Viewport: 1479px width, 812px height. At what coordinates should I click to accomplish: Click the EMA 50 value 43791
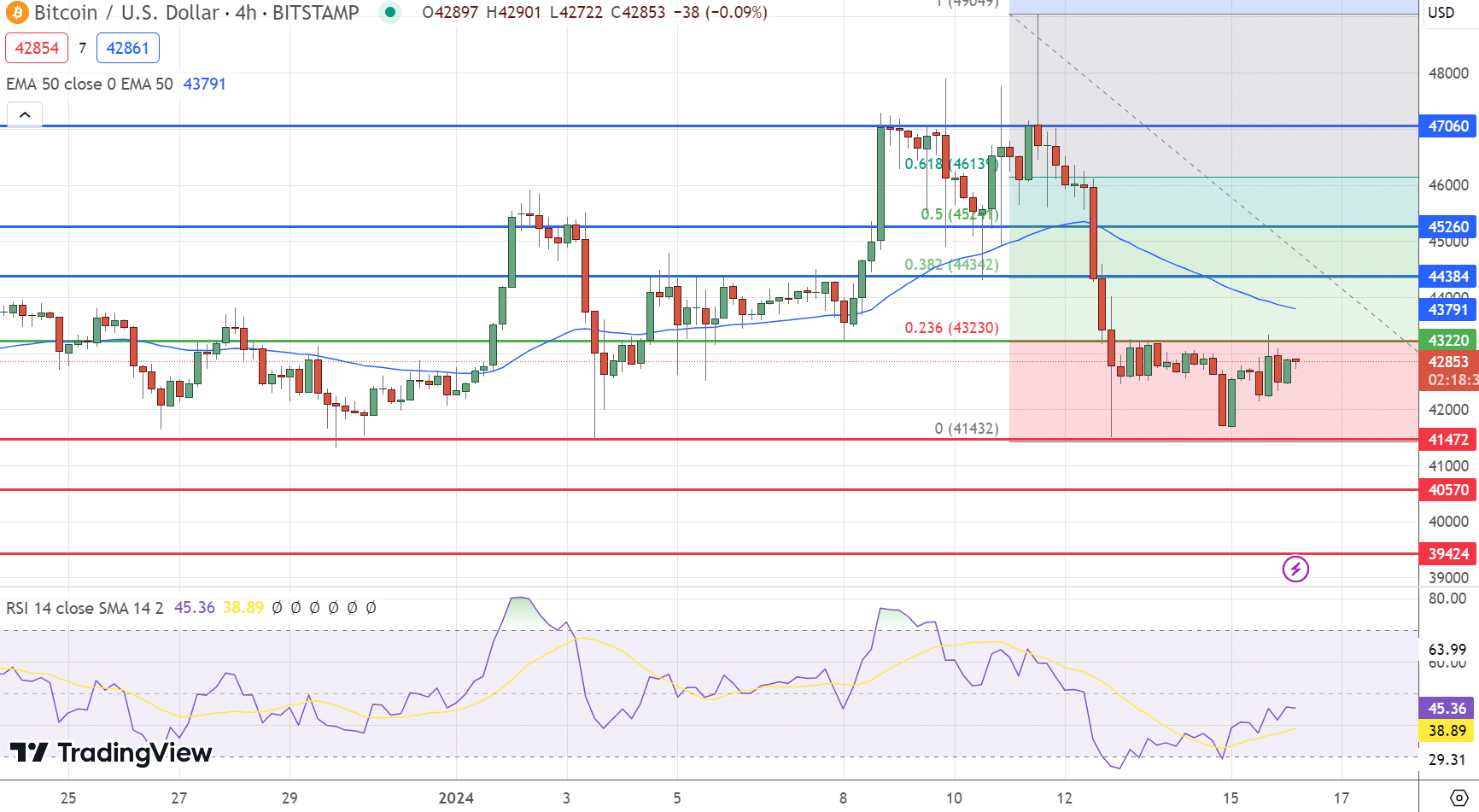pyautogui.click(x=204, y=84)
